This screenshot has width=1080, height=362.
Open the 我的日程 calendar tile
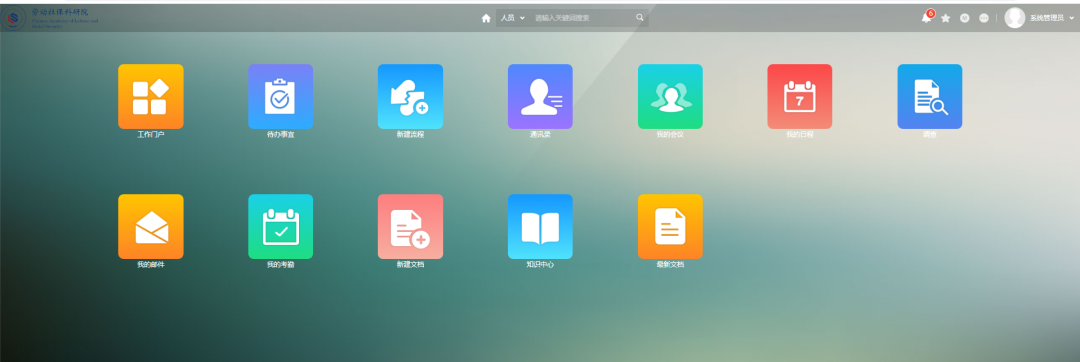(800, 96)
